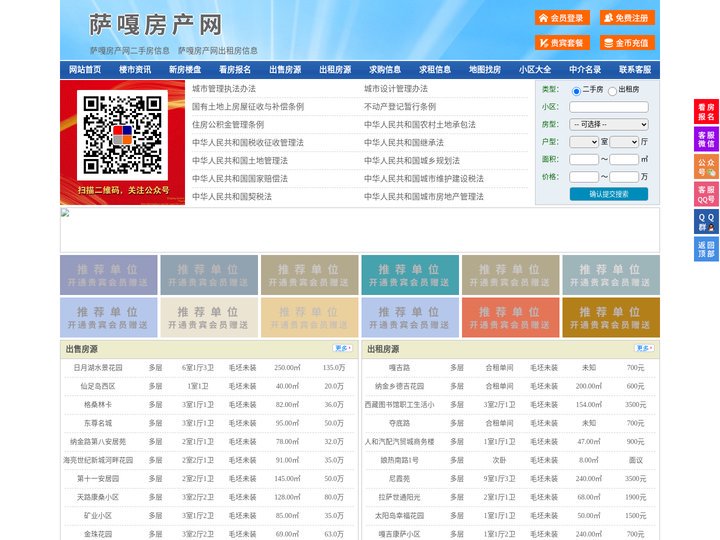This screenshot has height=540, width=720.
Task: Click the coral-orange 推荐单位 banner tile
Action: tap(511, 317)
